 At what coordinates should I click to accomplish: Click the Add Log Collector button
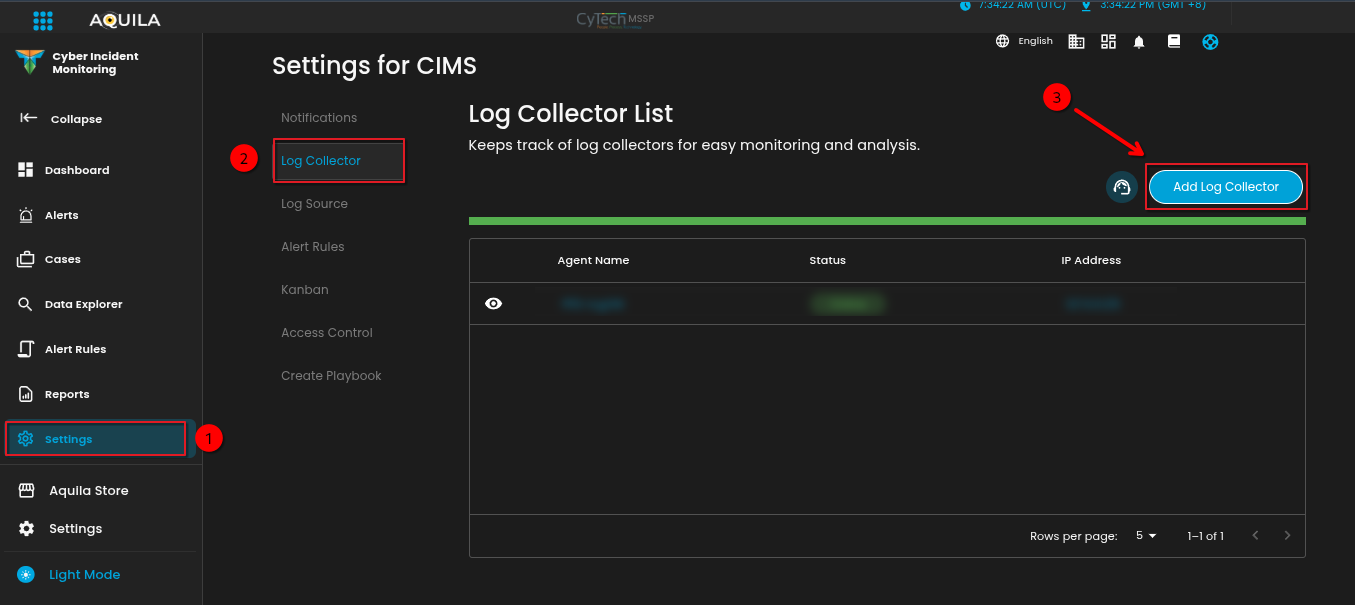point(1225,187)
